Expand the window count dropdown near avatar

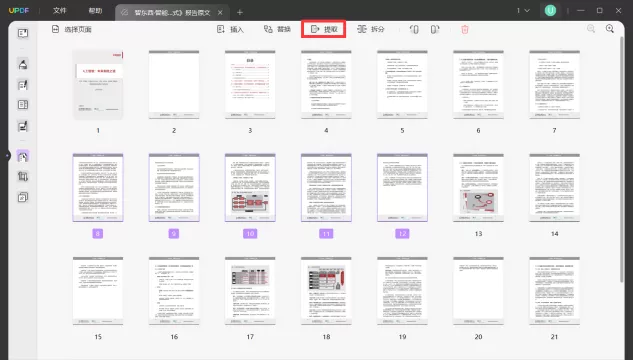(523, 10)
